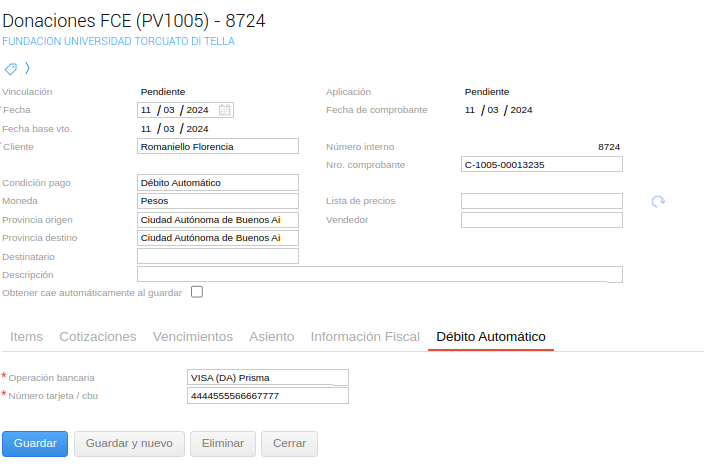The height and width of the screenshot is (466, 704).
Task: Click the 'Guardar y nuevo' button
Action: 129,444
